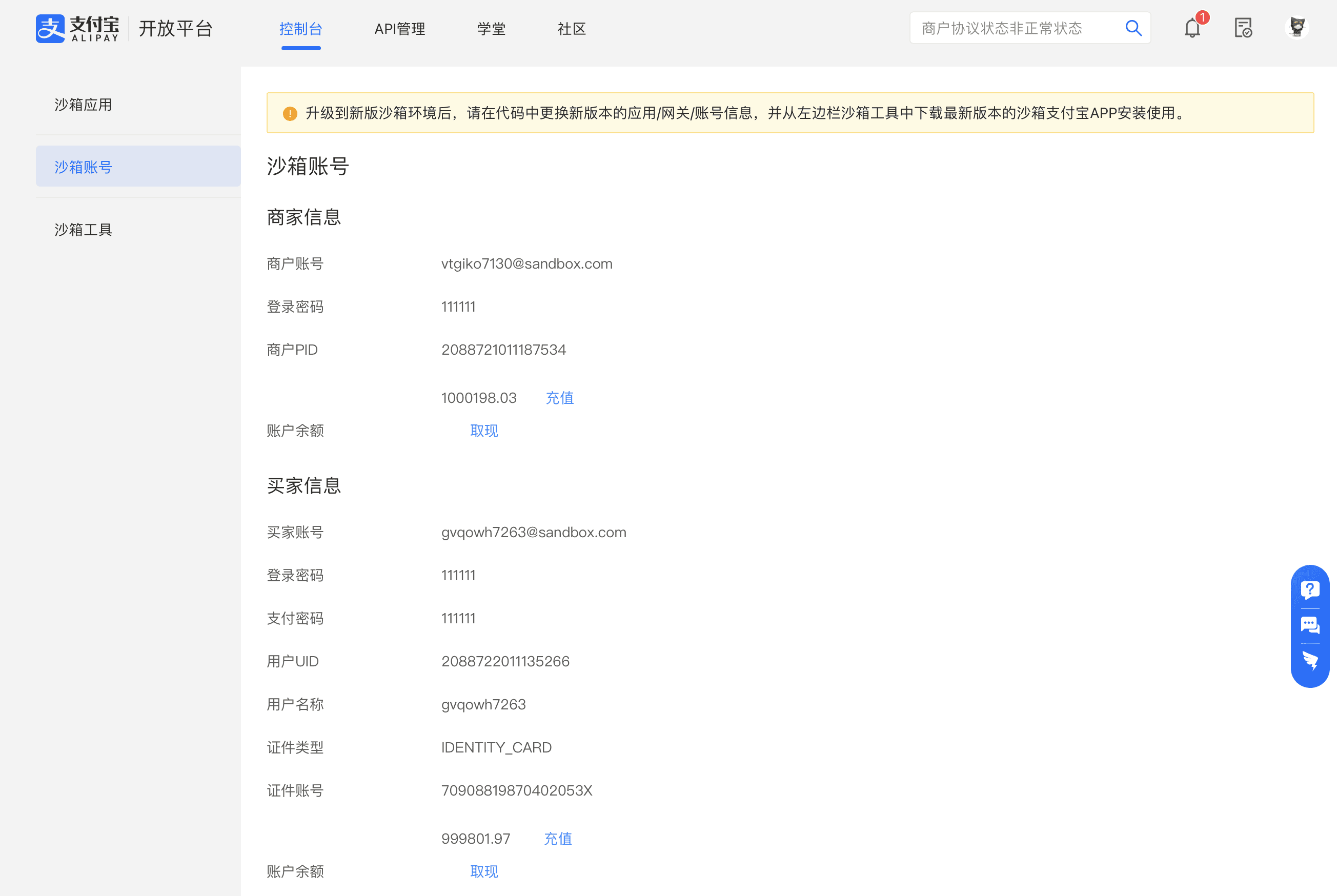This screenshot has width=1337, height=896.
Task: Go to 学堂 tab
Action: [491, 29]
